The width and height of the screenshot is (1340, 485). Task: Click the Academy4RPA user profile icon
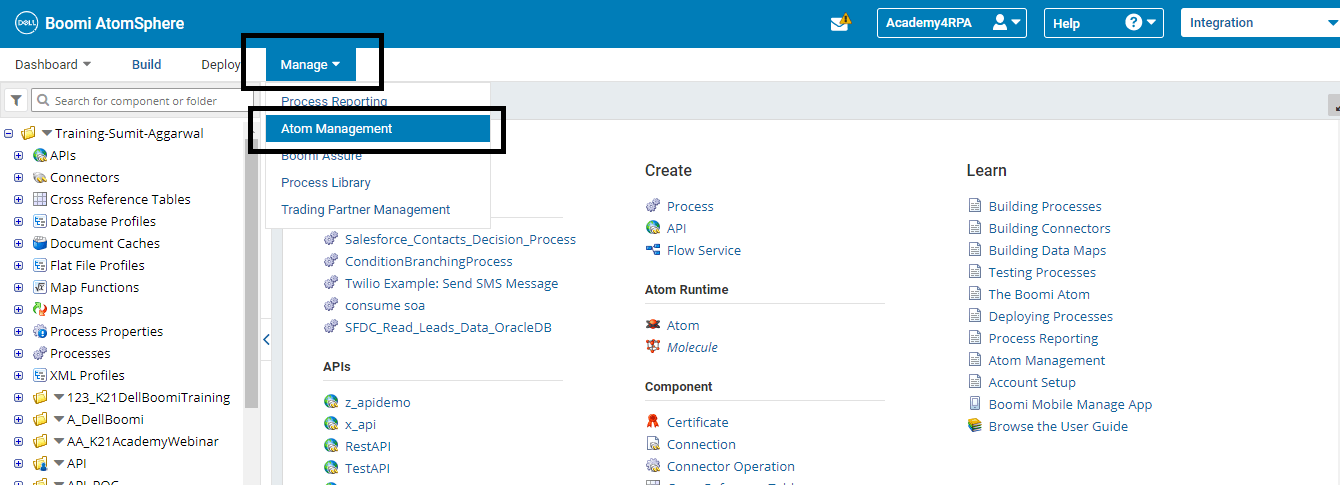999,22
